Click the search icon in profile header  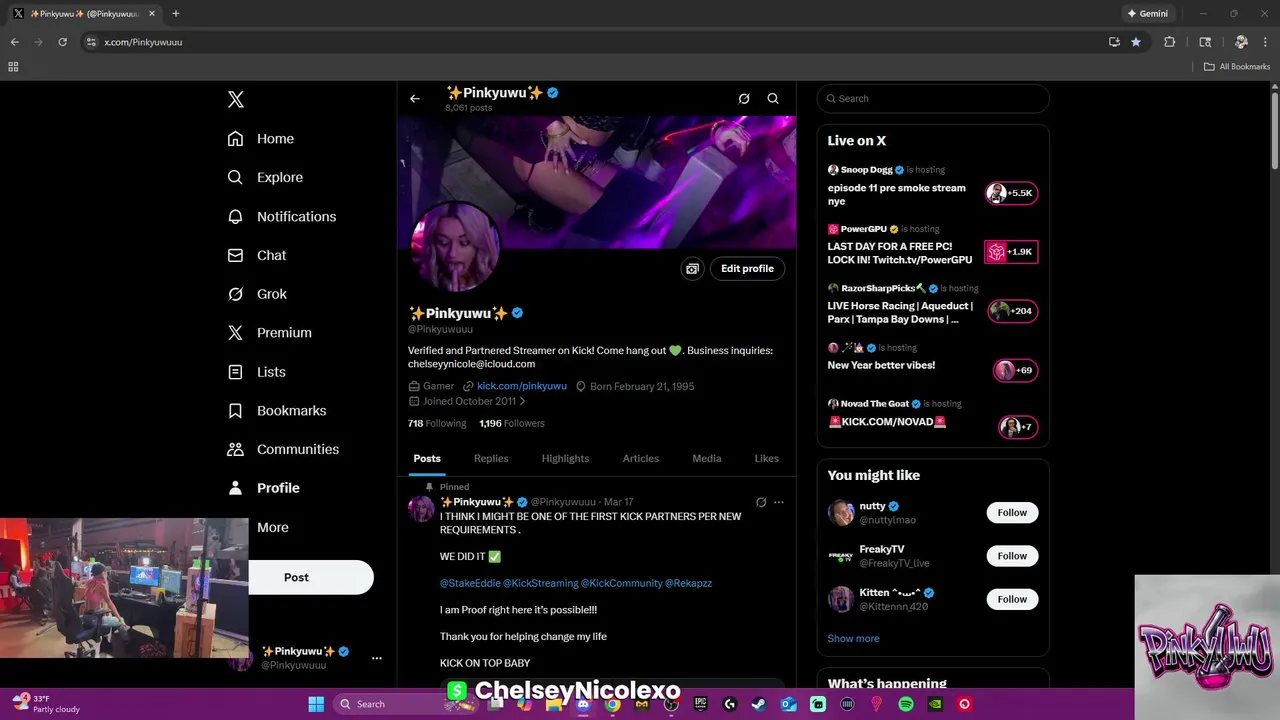pyautogui.click(x=773, y=99)
